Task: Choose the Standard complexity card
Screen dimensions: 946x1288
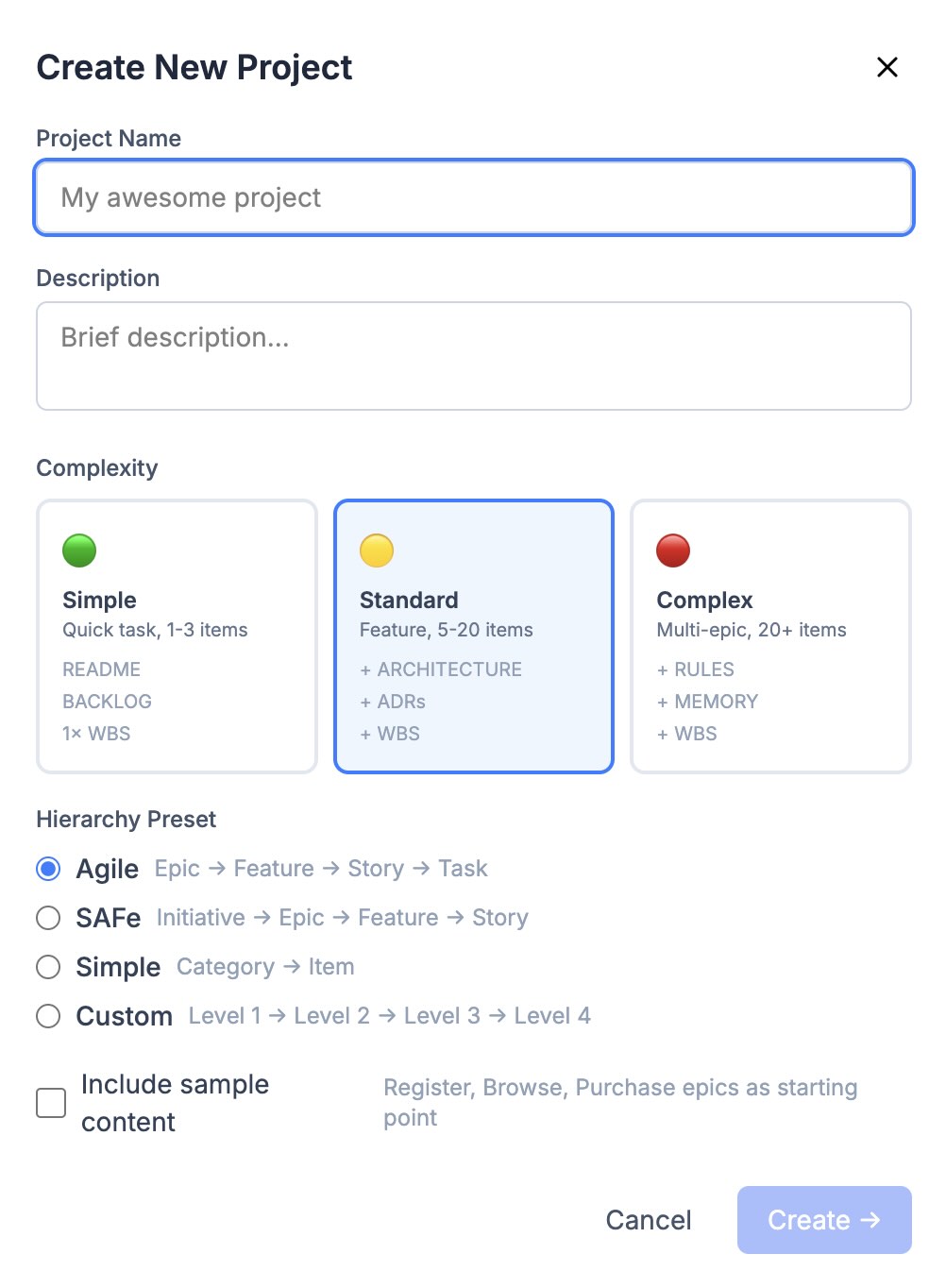Action: [474, 636]
